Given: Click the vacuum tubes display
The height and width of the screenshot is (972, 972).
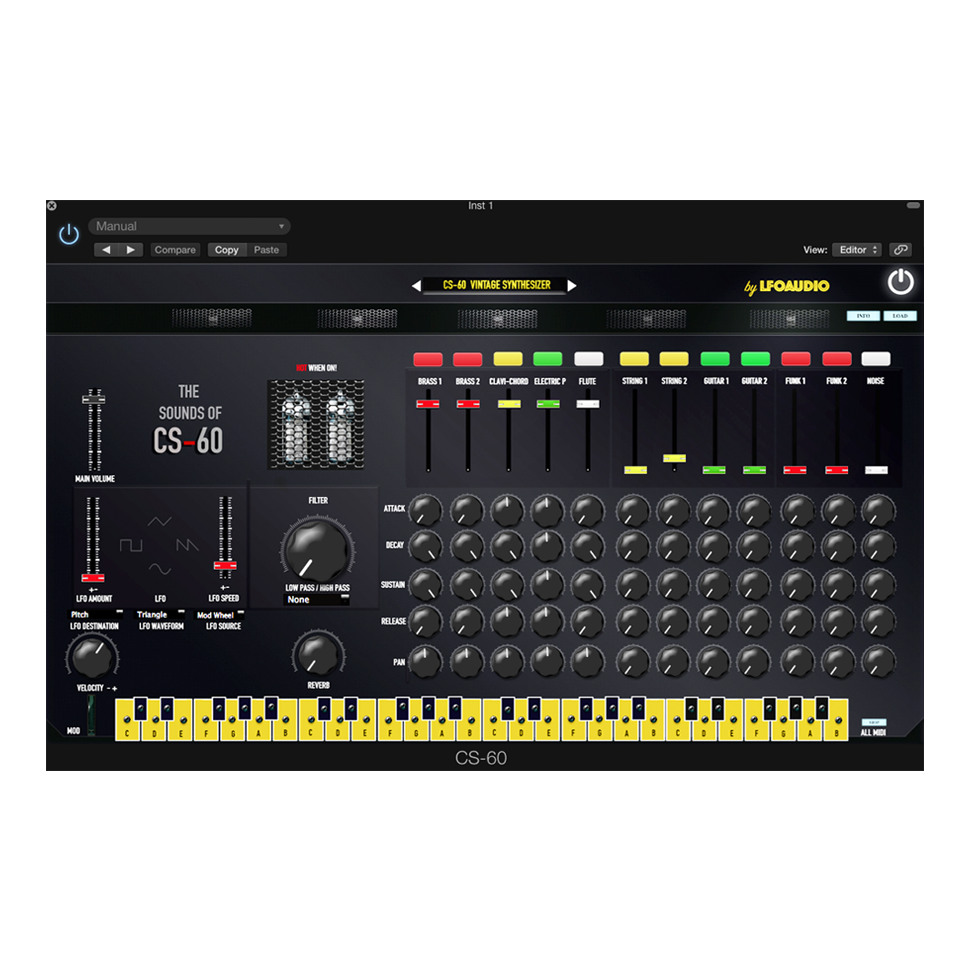Looking at the screenshot, I should coord(315,423).
